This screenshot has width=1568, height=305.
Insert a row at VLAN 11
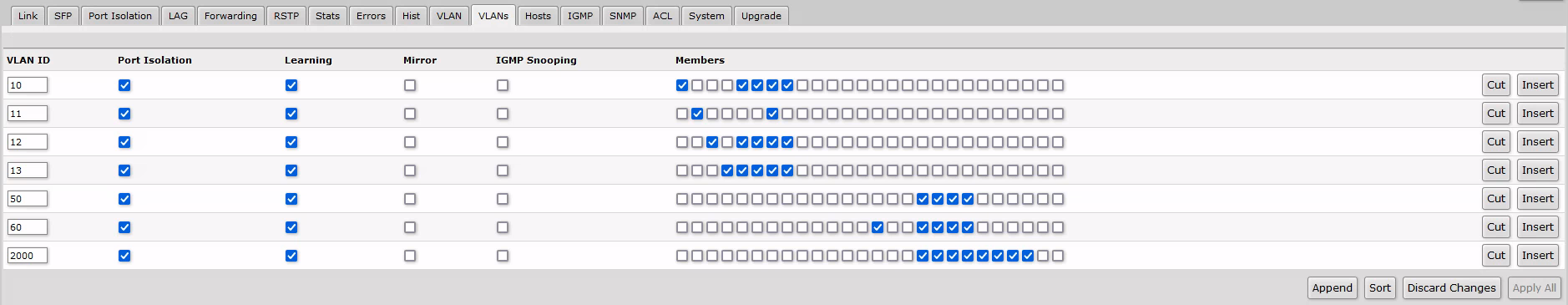(1538, 114)
